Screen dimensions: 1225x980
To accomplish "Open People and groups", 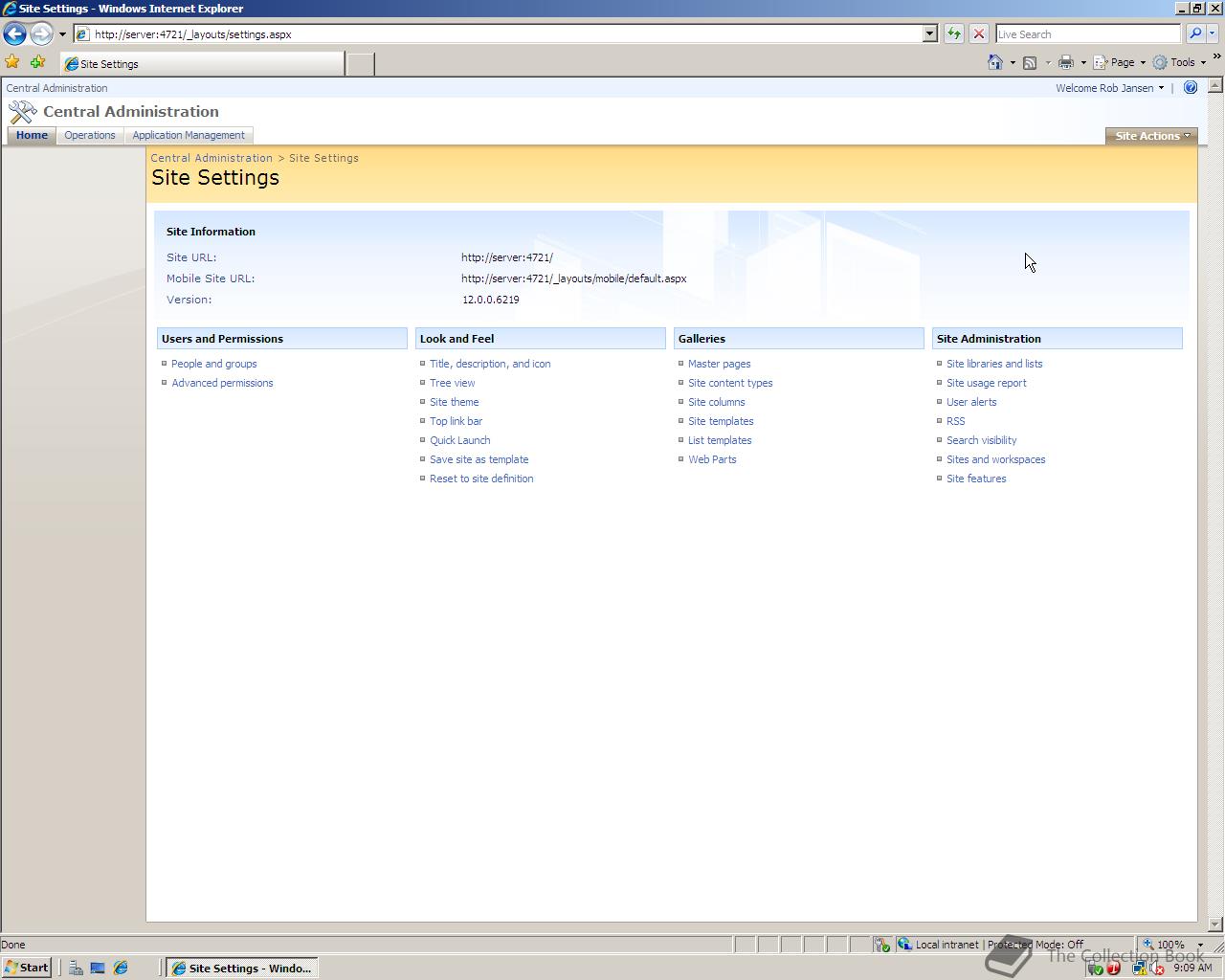I will tap(214, 364).
